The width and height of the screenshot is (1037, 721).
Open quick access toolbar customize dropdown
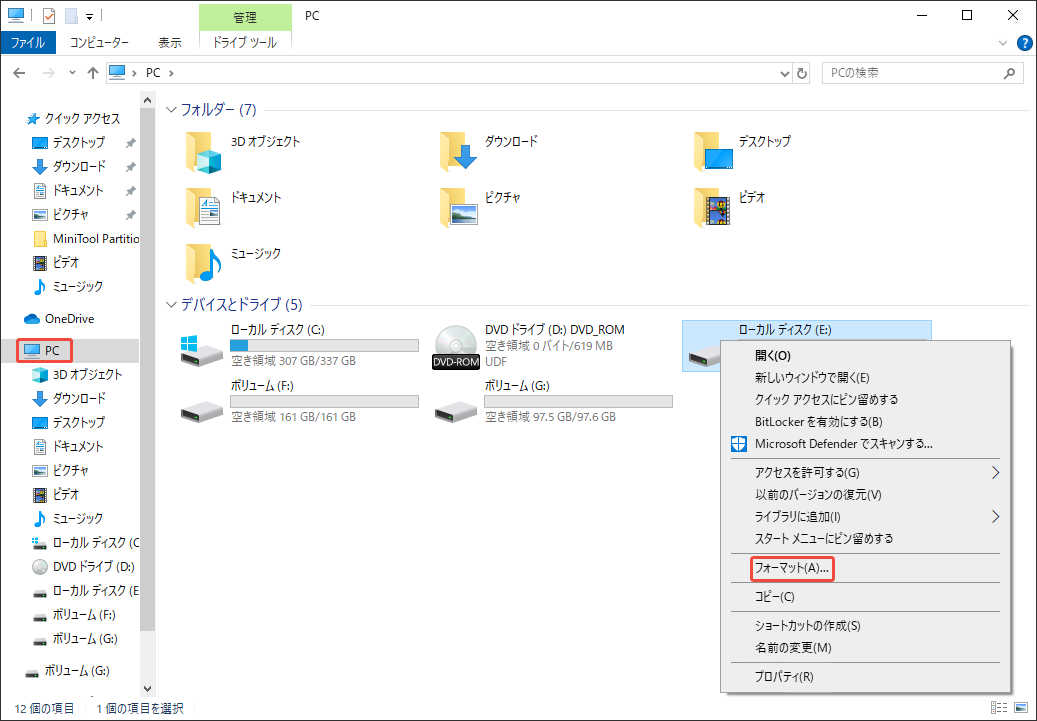tap(89, 17)
